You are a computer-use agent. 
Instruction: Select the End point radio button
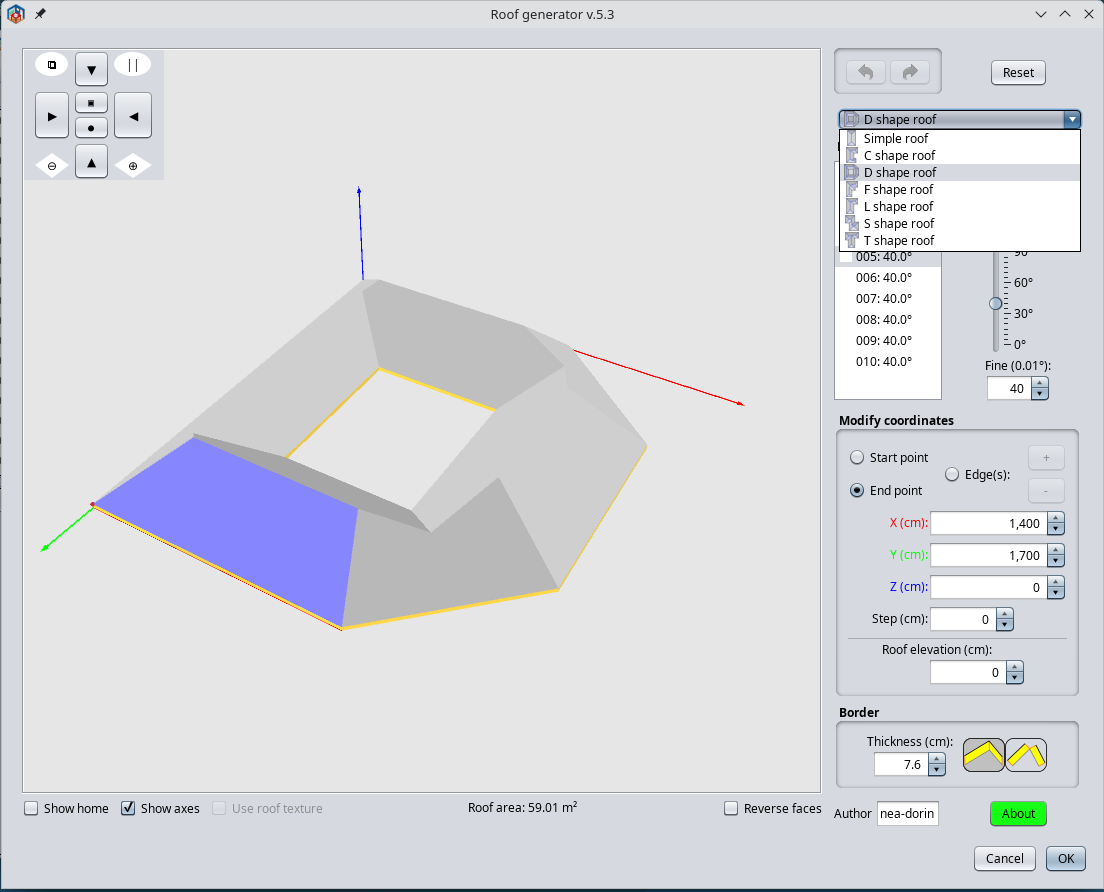click(x=857, y=491)
